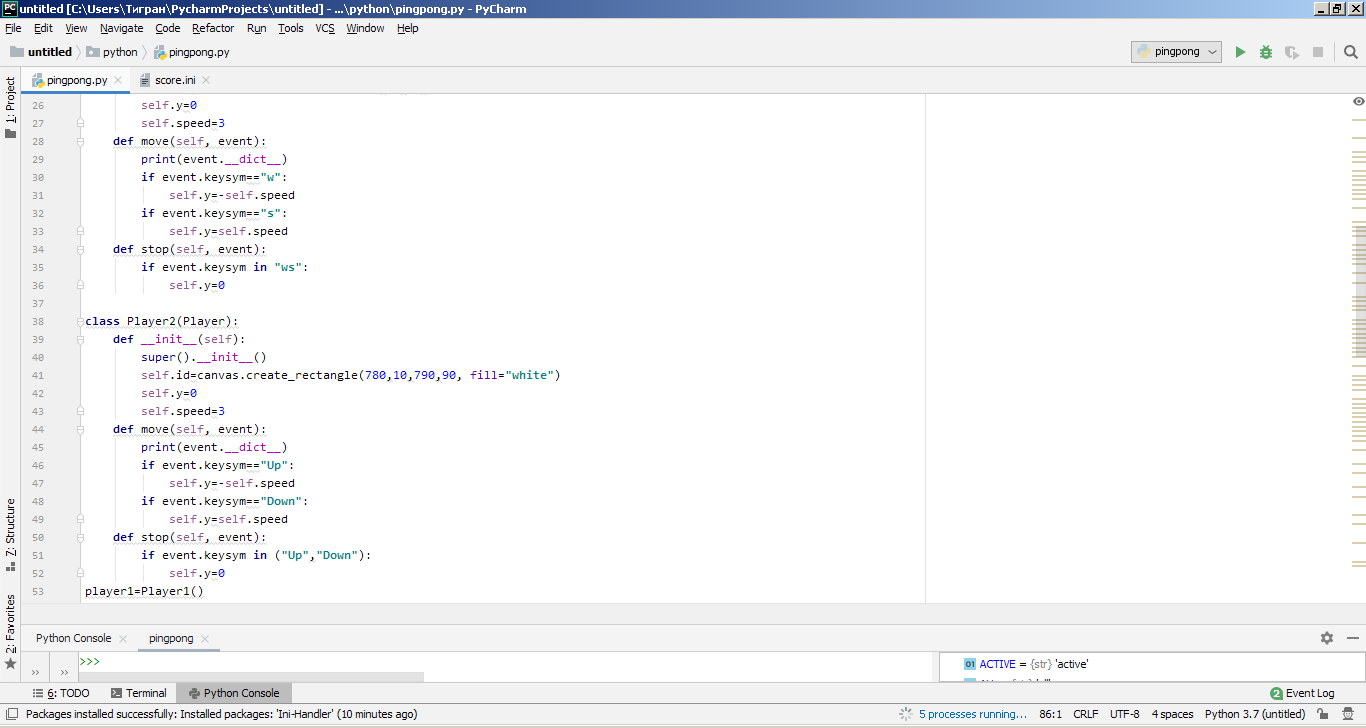Switch to the pingpong console session tab
Viewport: 1366px width, 728px height.
click(x=171, y=638)
